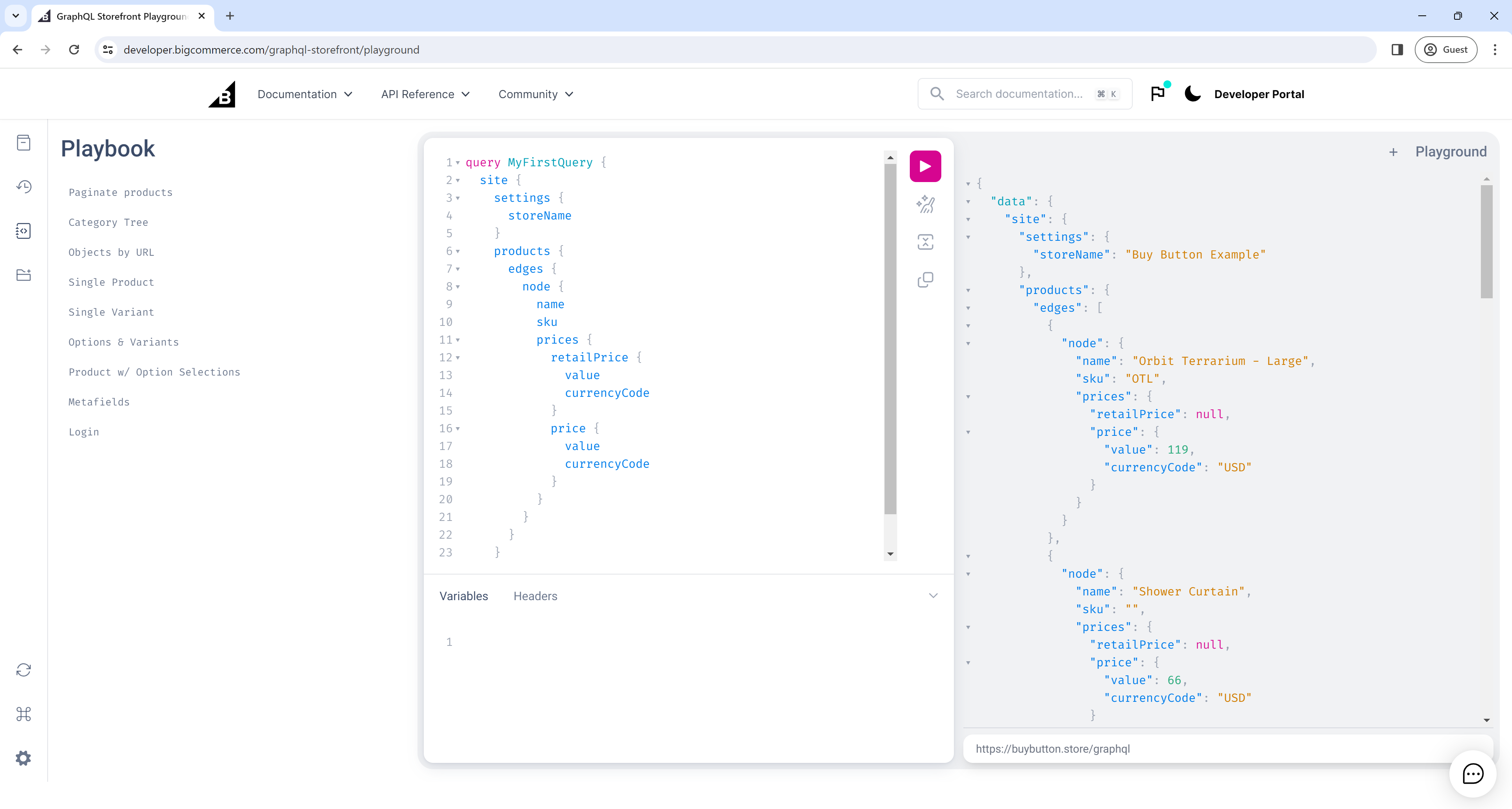
Task: Open the feedback chat bubble
Action: point(1473,774)
